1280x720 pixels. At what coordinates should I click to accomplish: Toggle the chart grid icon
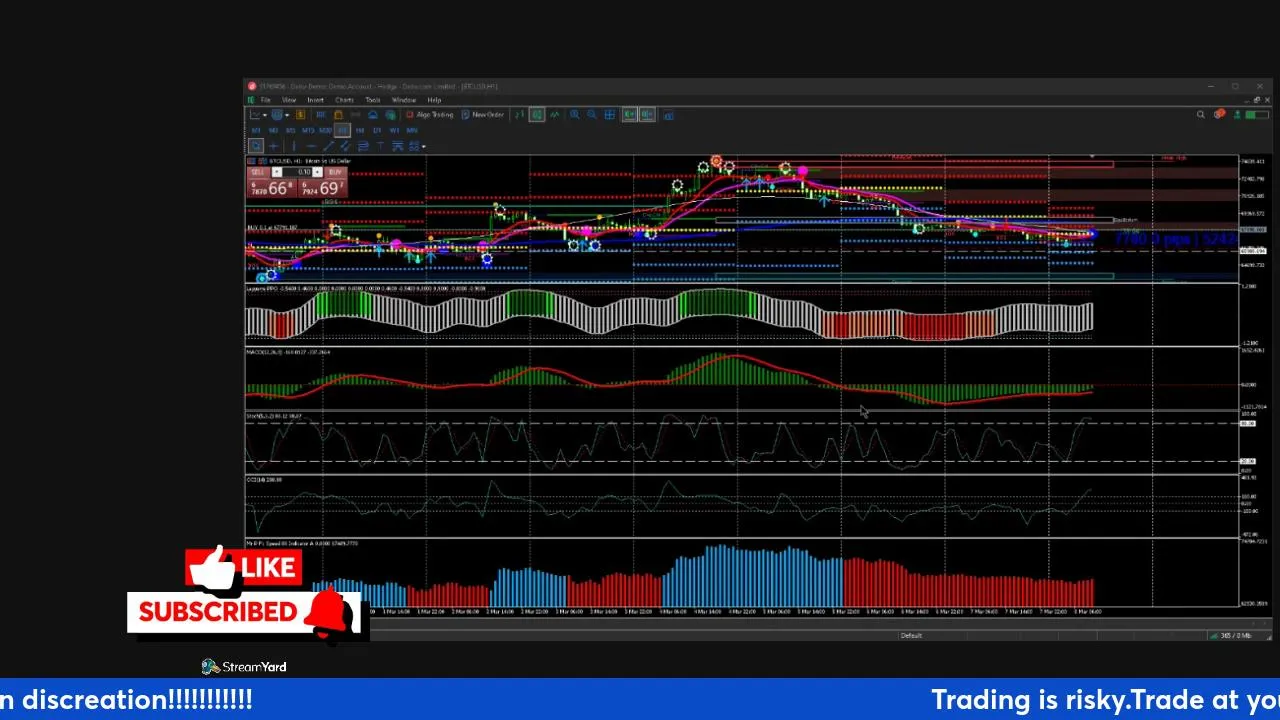[x=610, y=115]
